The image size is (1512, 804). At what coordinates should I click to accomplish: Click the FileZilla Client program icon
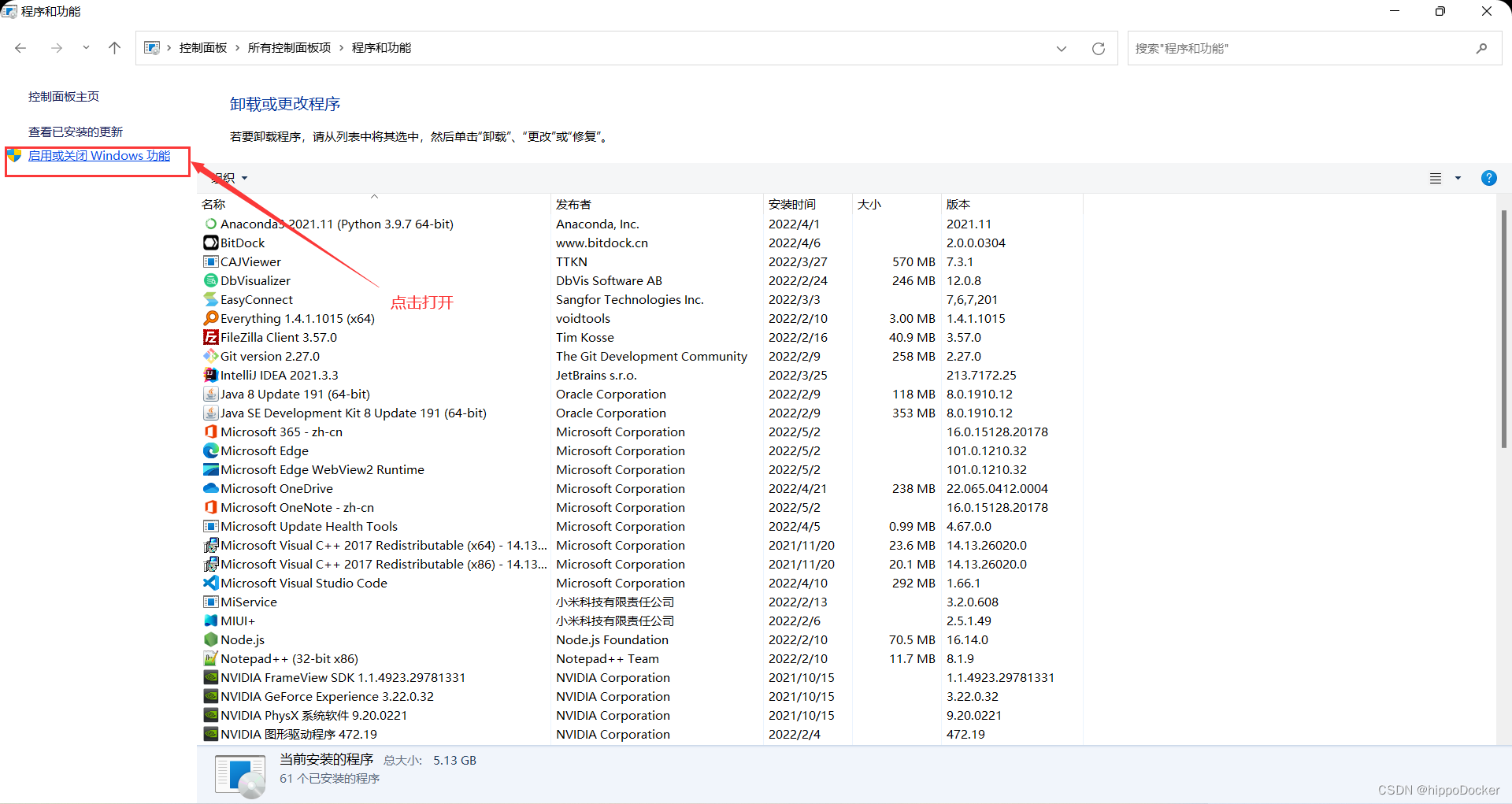point(210,337)
